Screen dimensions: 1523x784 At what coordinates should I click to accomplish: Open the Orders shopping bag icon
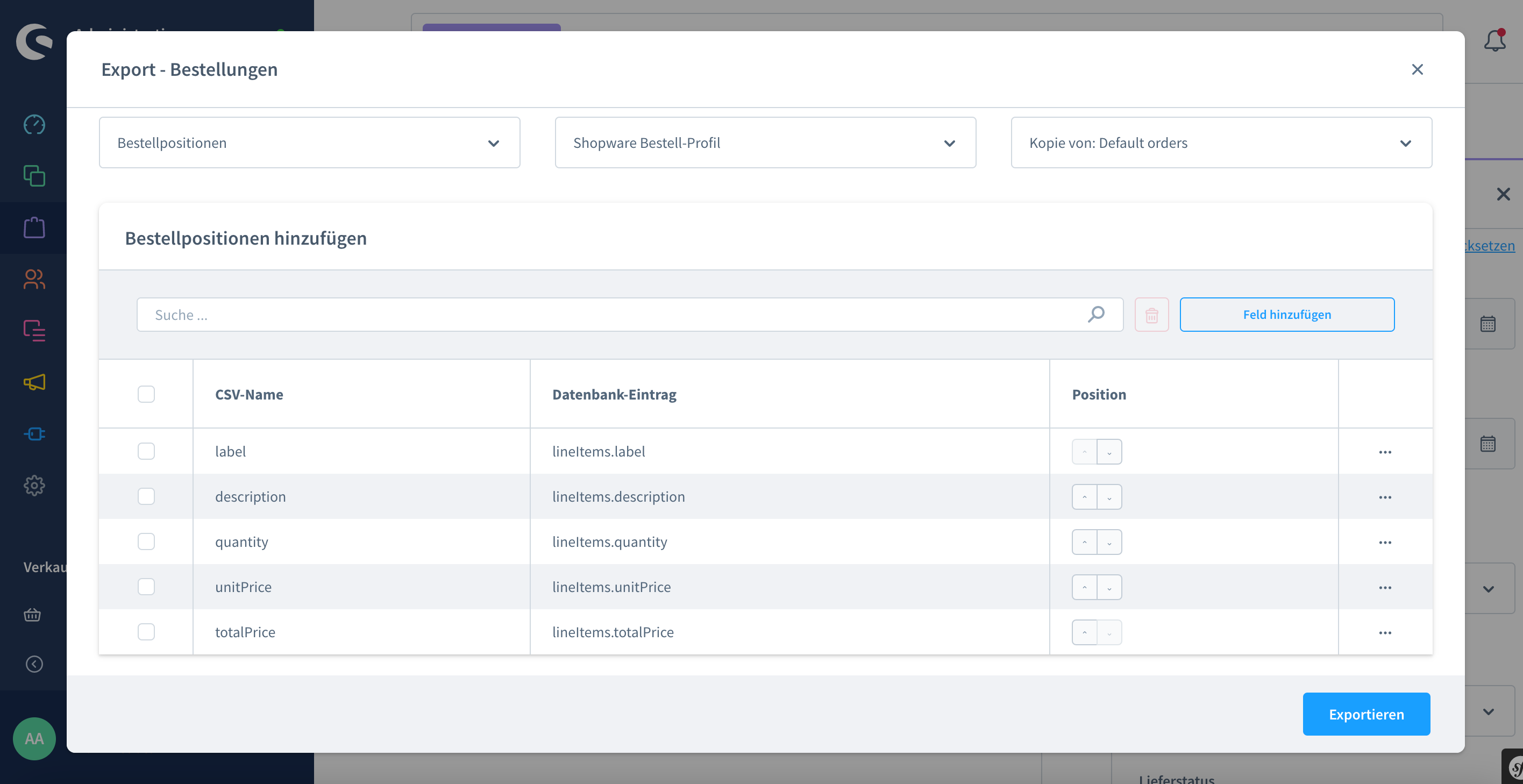[x=34, y=227]
